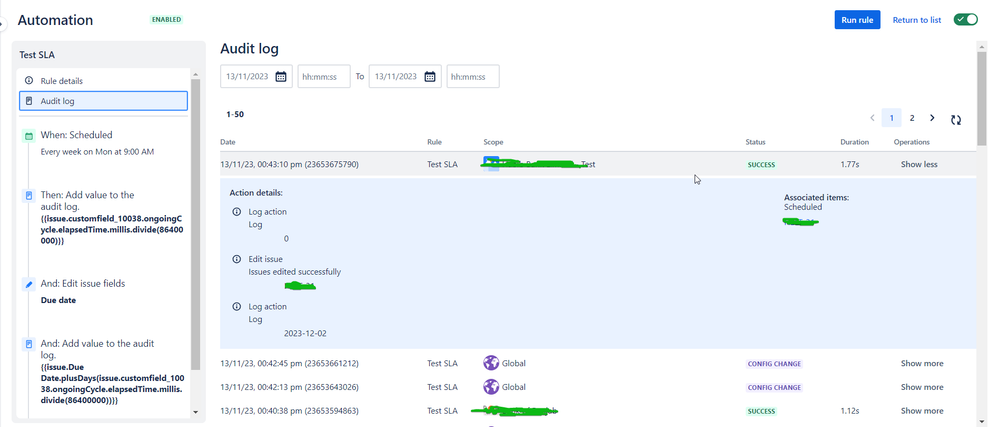The width and height of the screenshot is (999, 427).
Task: Click CONFIG CHANGE status of 00:42:13 entry
Action: (x=774, y=387)
